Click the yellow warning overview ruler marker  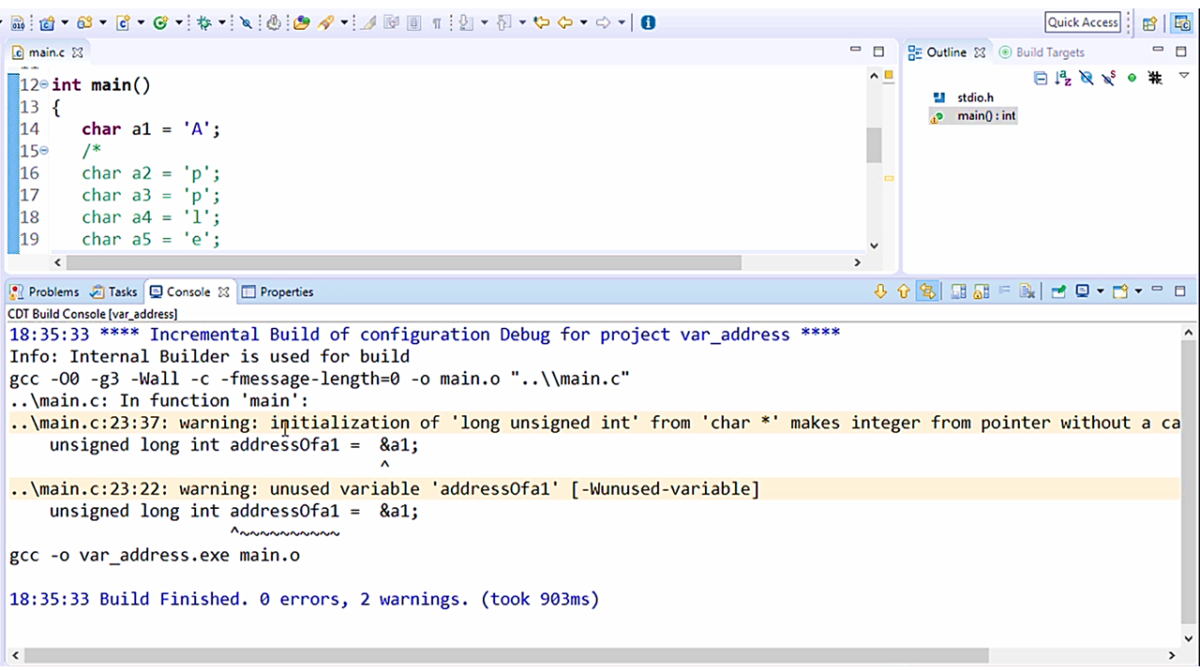point(889,178)
